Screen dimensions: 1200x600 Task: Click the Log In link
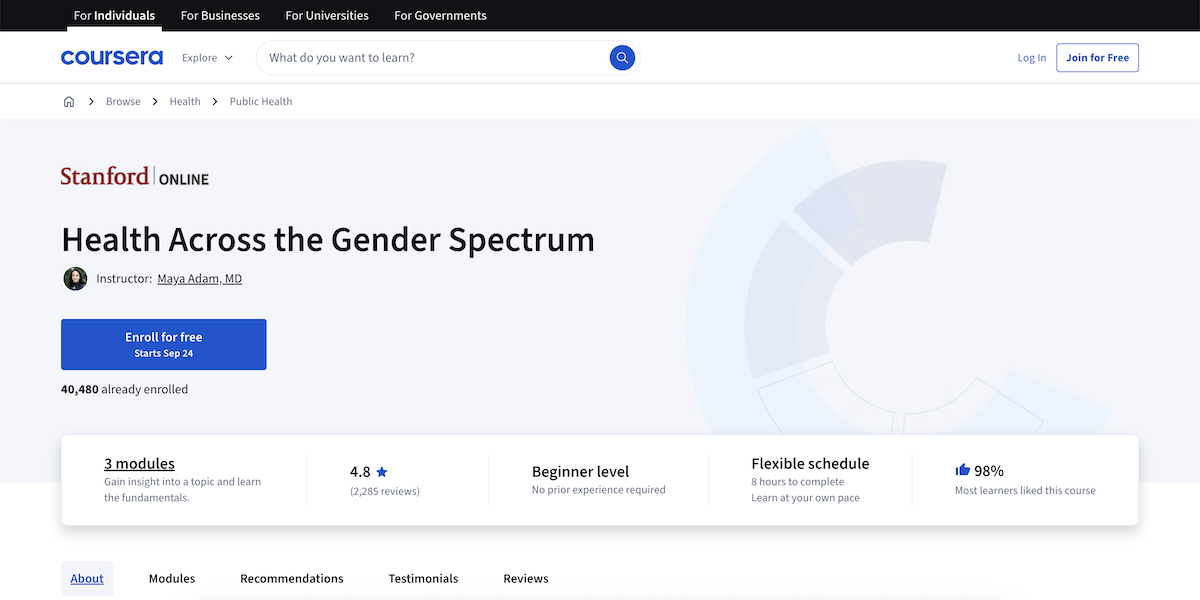coord(1032,58)
